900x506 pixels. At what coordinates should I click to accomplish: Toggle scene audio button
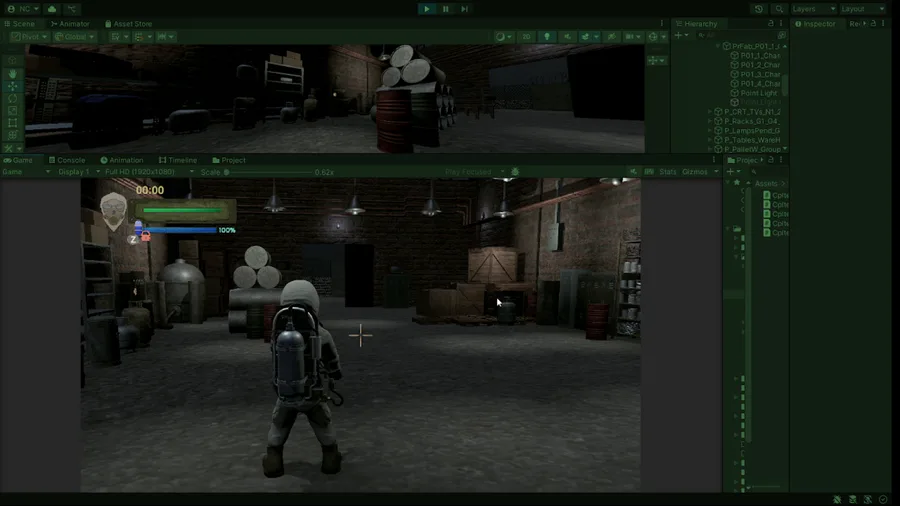pyautogui.click(x=567, y=37)
